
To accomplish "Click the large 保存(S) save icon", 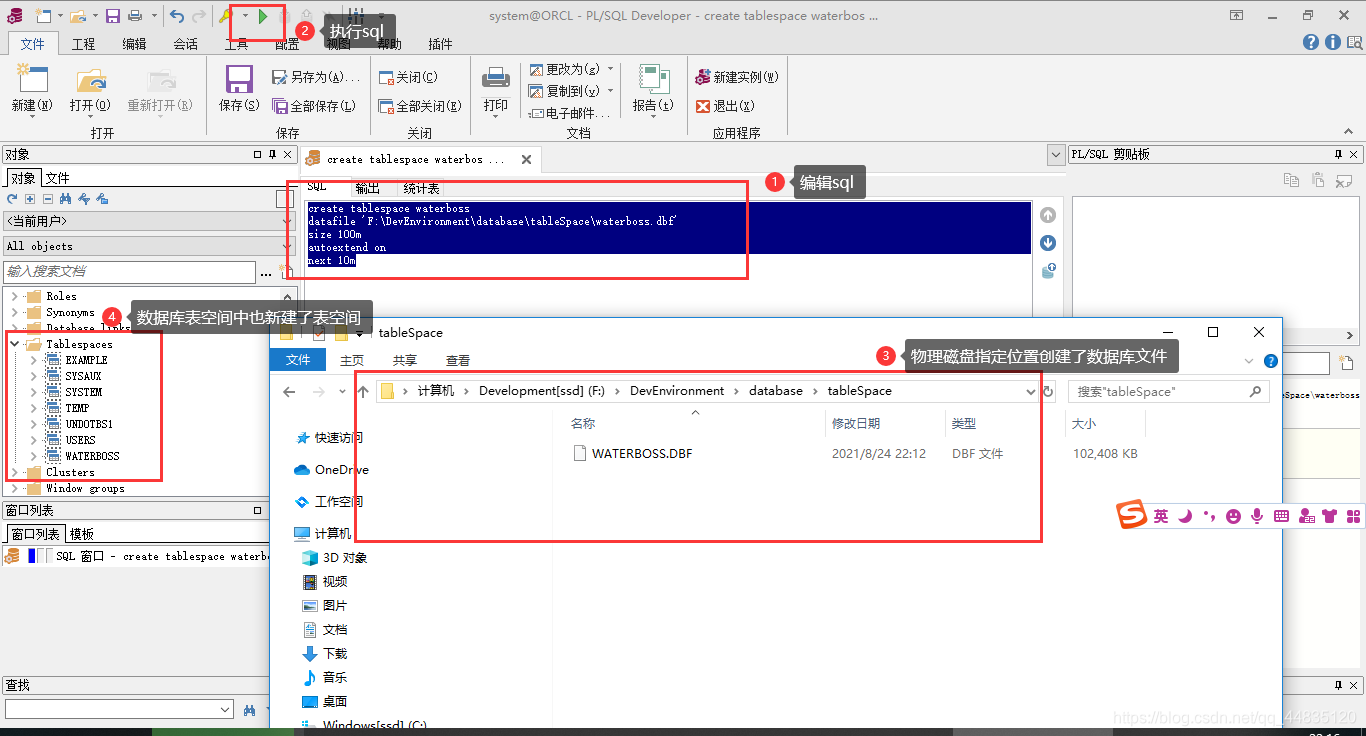I will pyautogui.click(x=239, y=80).
